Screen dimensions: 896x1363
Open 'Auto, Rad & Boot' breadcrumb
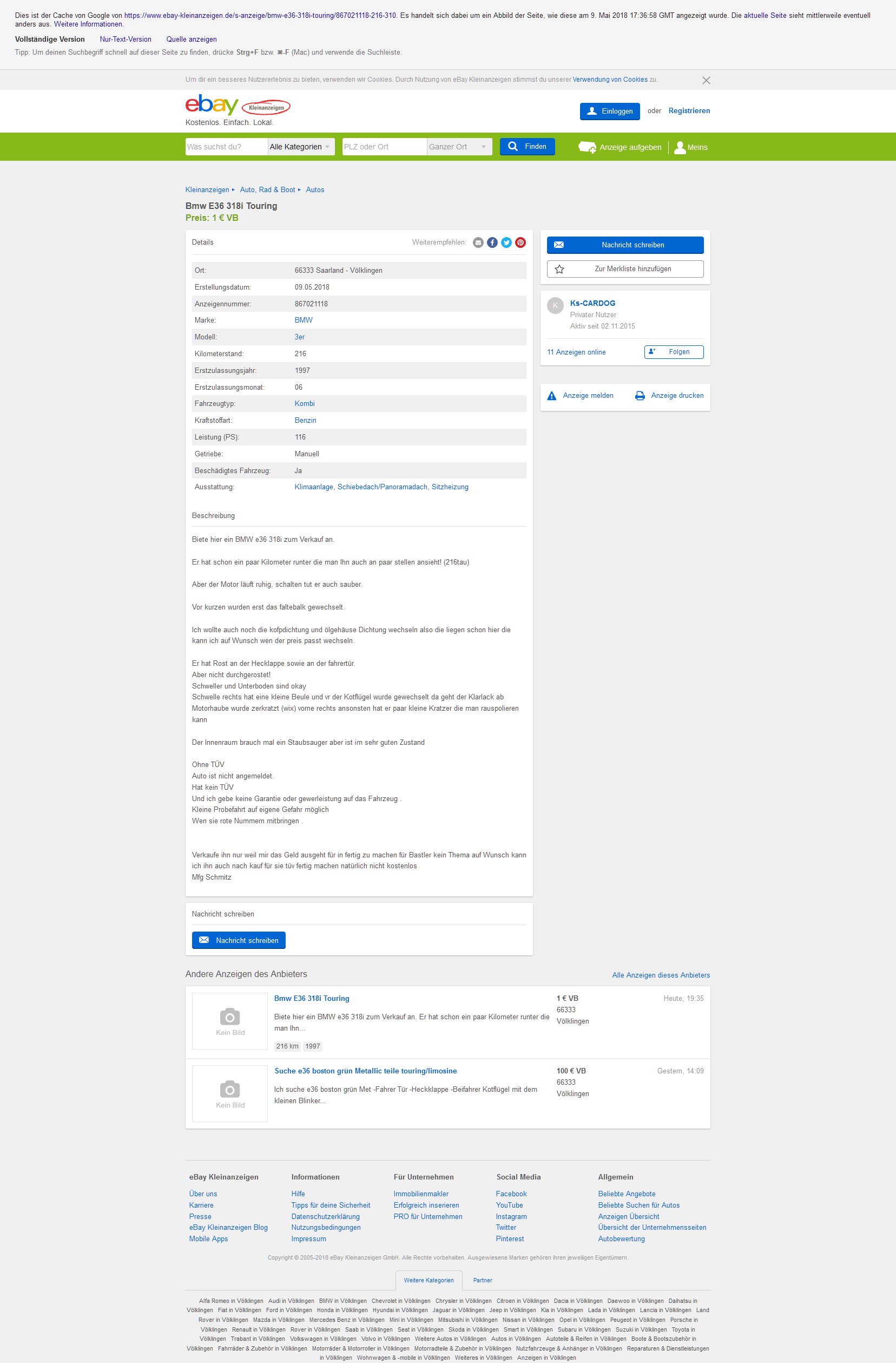pyautogui.click(x=267, y=190)
